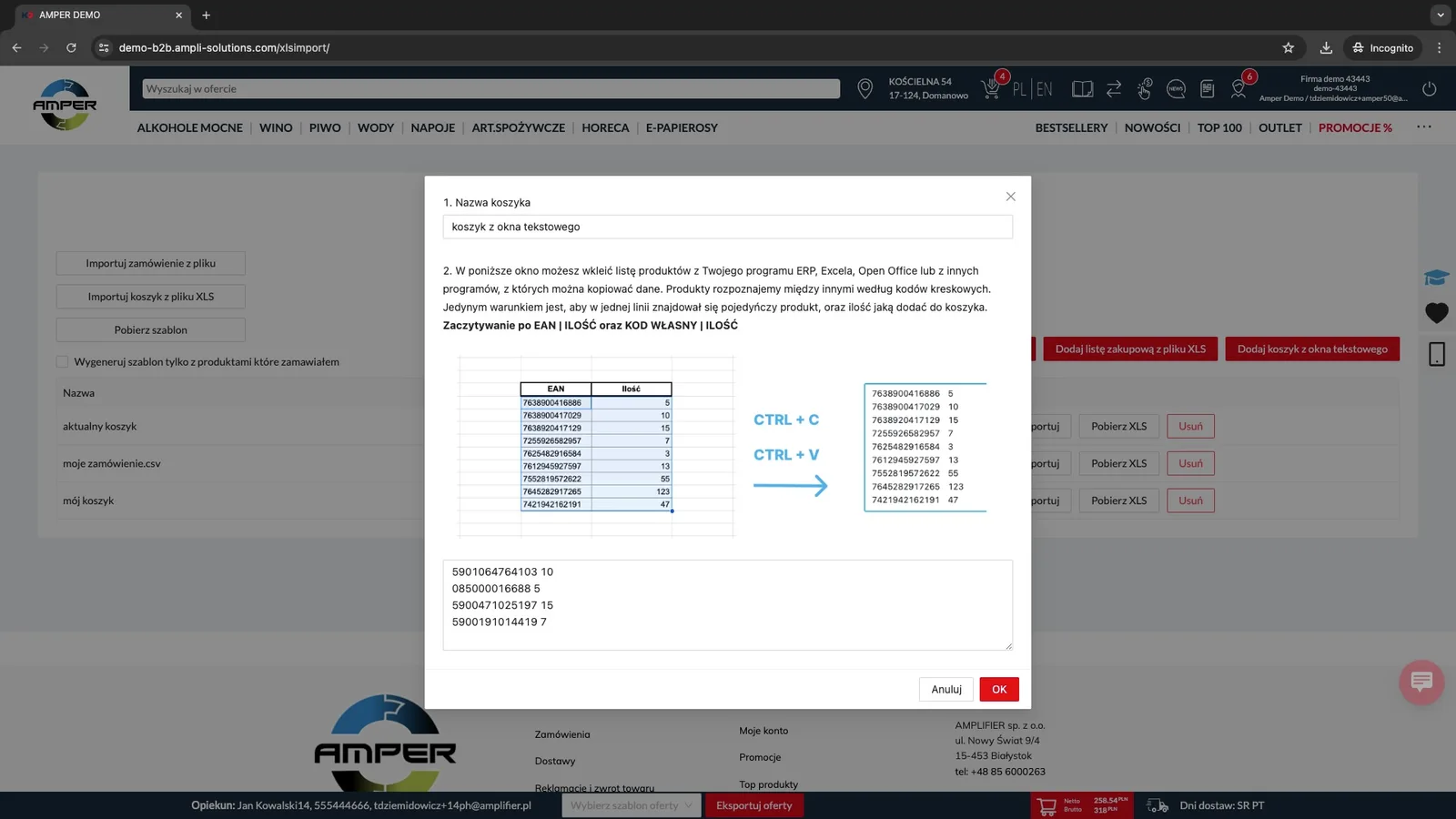Cancel with the Anuluj button

tap(946, 689)
